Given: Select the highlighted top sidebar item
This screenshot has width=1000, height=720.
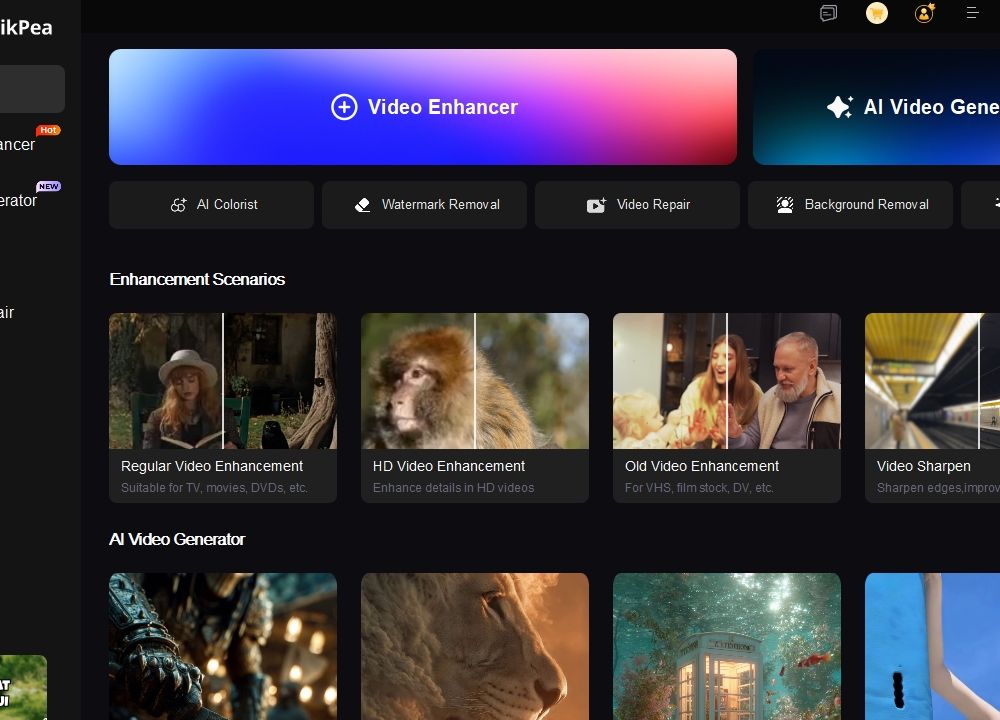Looking at the screenshot, I should (32, 89).
